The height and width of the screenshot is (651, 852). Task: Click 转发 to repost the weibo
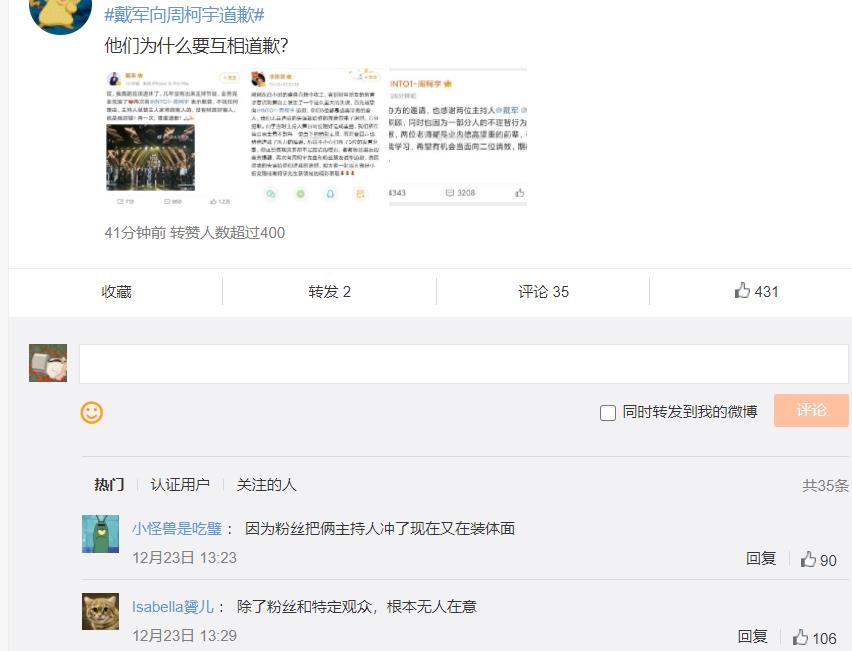[324, 290]
